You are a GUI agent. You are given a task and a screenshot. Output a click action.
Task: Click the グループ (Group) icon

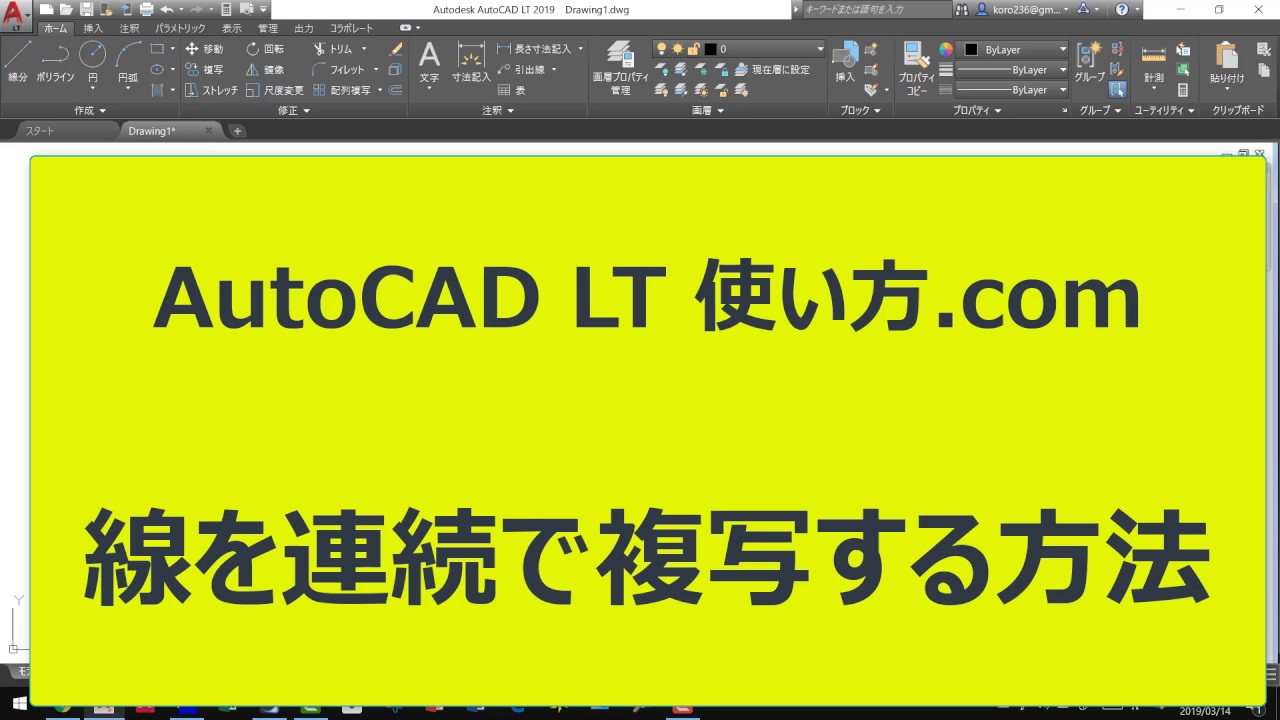[x=1090, y=62]
